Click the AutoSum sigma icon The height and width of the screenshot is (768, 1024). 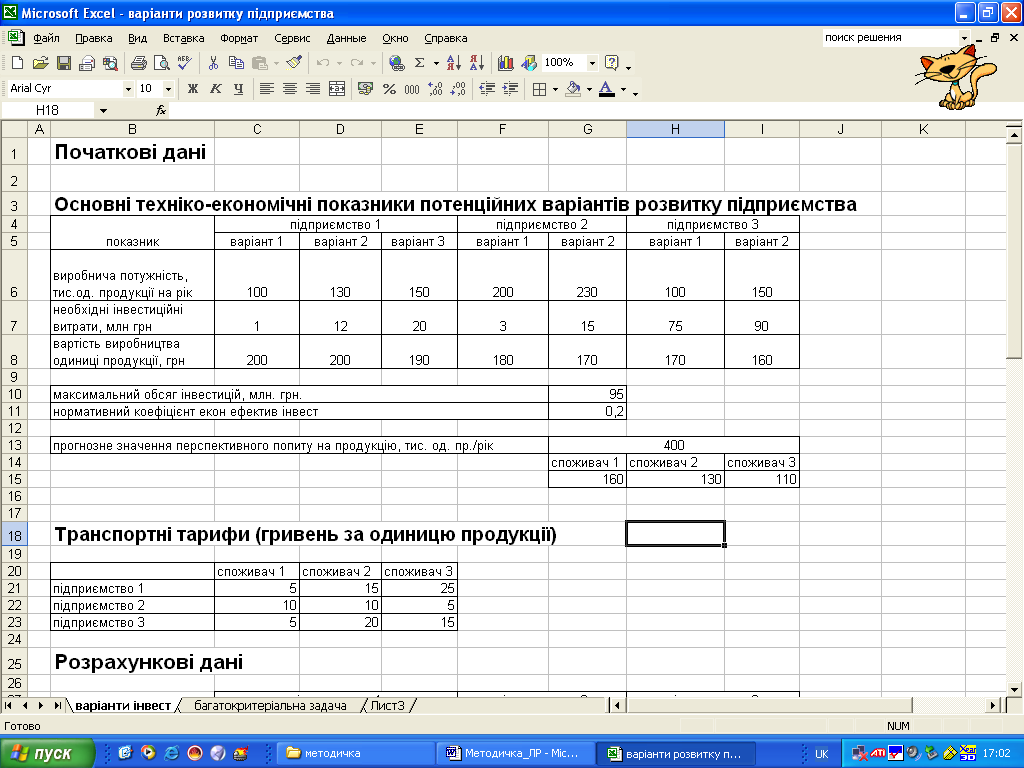tap(420, 63)
